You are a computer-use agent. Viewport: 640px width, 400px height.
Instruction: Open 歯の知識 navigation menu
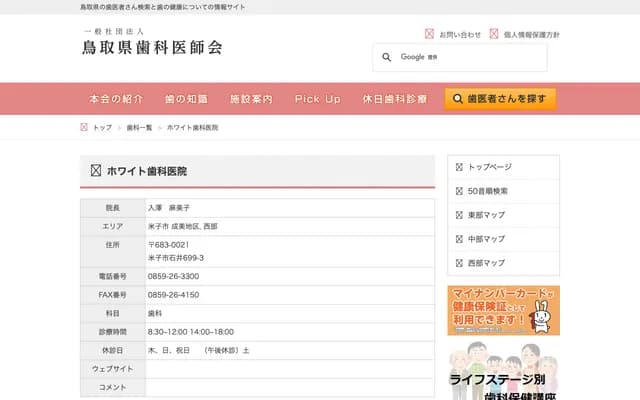pyautogui.click(x=186, y=100)
